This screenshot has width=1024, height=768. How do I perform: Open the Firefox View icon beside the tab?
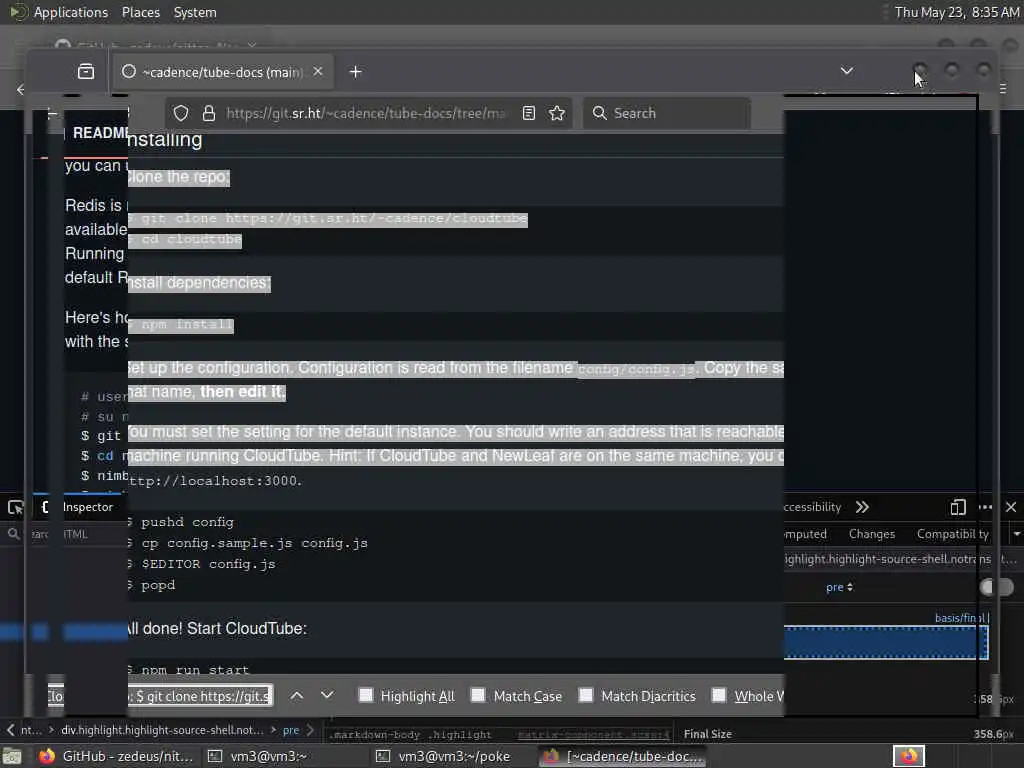coord(86,71)
